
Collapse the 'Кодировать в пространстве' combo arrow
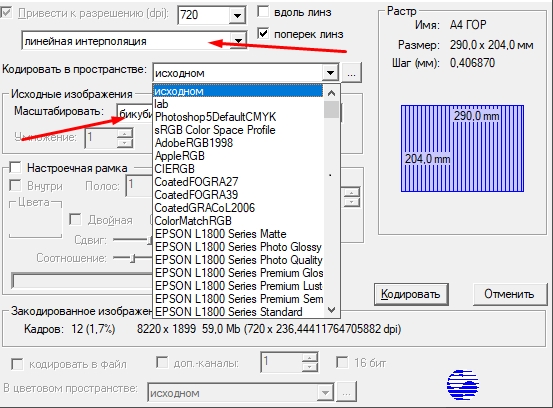click(330, 73)
